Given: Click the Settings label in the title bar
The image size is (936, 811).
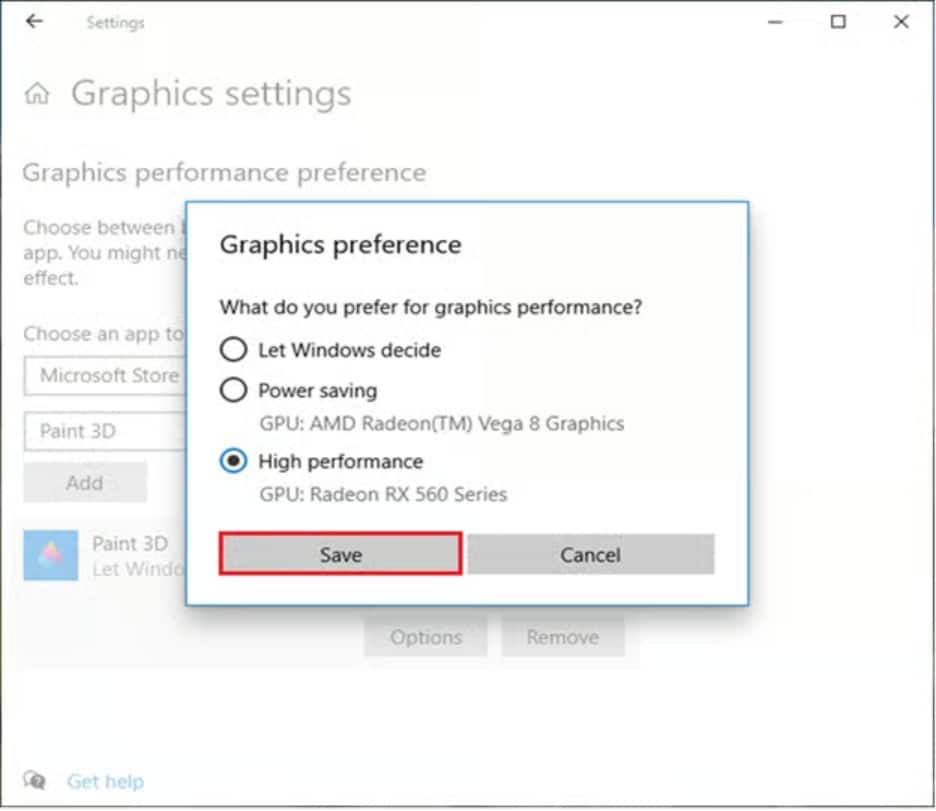Looking at the screenshot, I should click(x=115, y=21).
